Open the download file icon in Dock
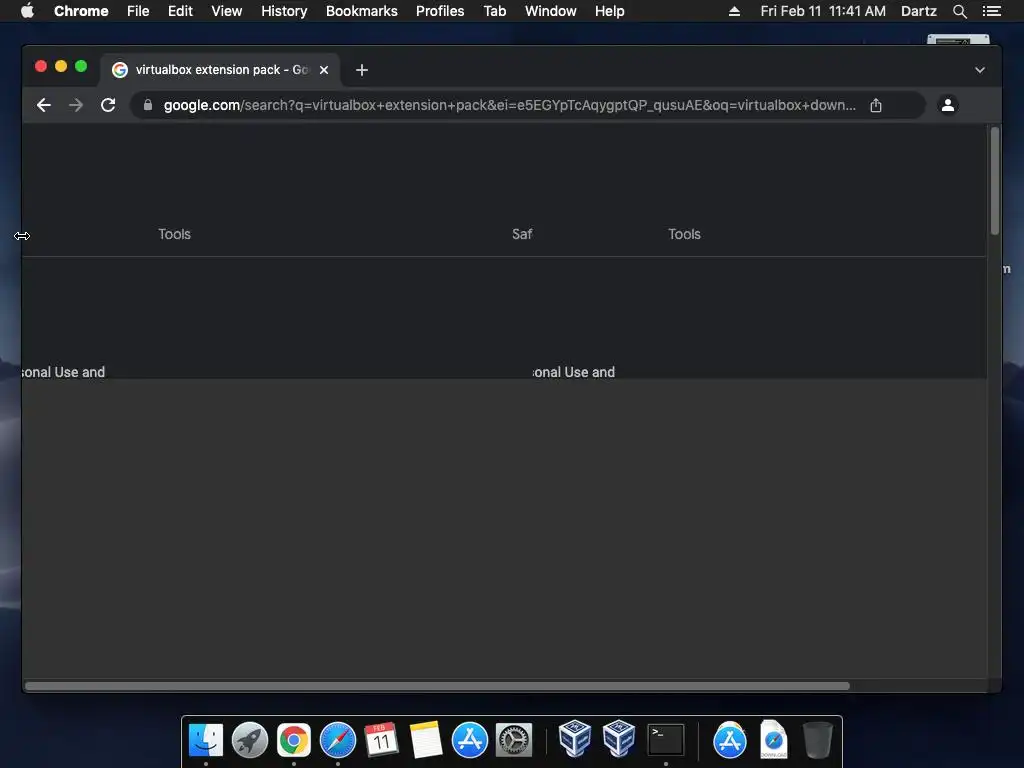 click(774, 739)
